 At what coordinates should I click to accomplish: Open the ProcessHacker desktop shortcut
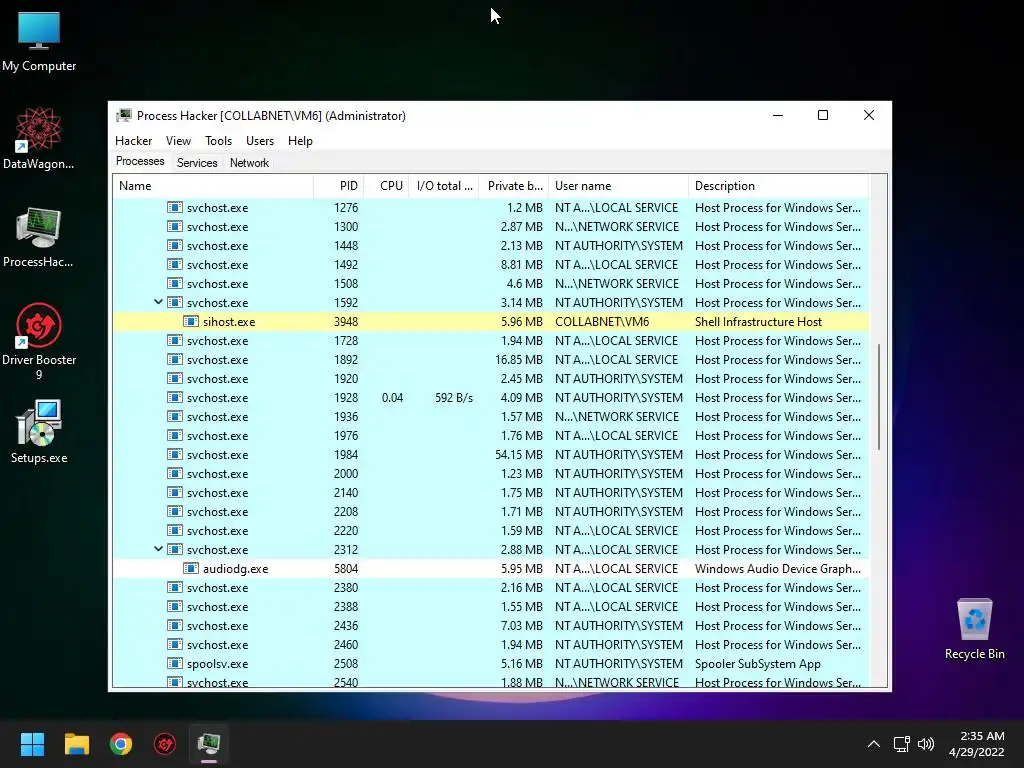pyautogui.click(x=39, y=236)
